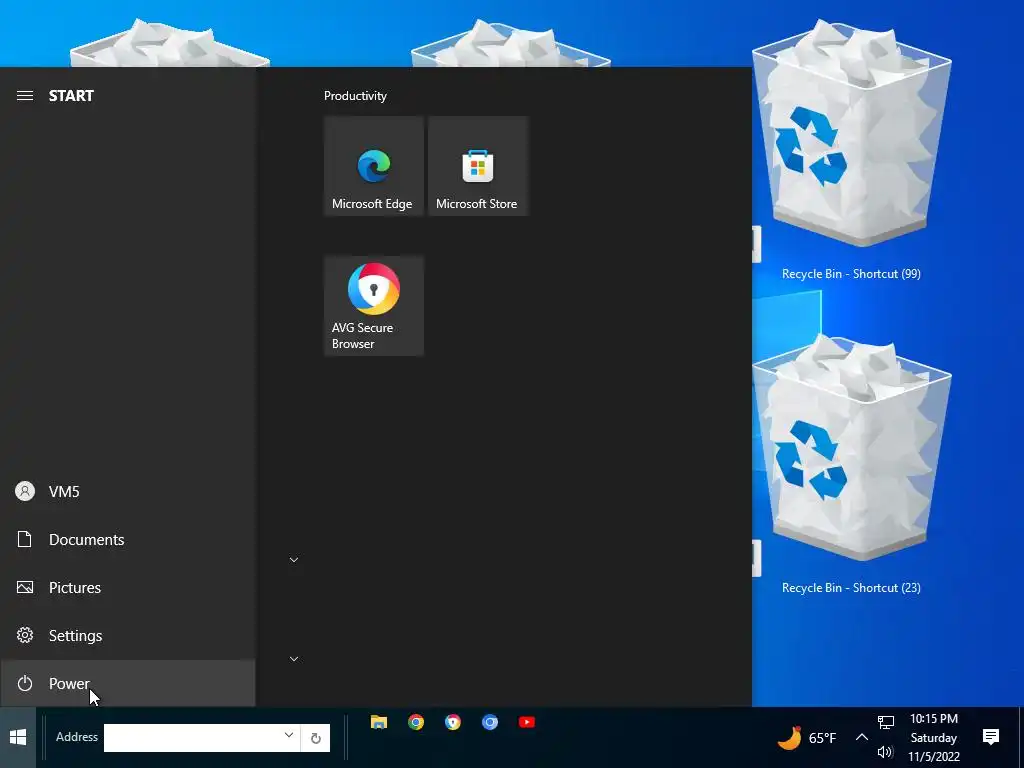This screenshot has height=768, width=1024.
Task: Open File Explorer from the taskbar
Action: 379,722
